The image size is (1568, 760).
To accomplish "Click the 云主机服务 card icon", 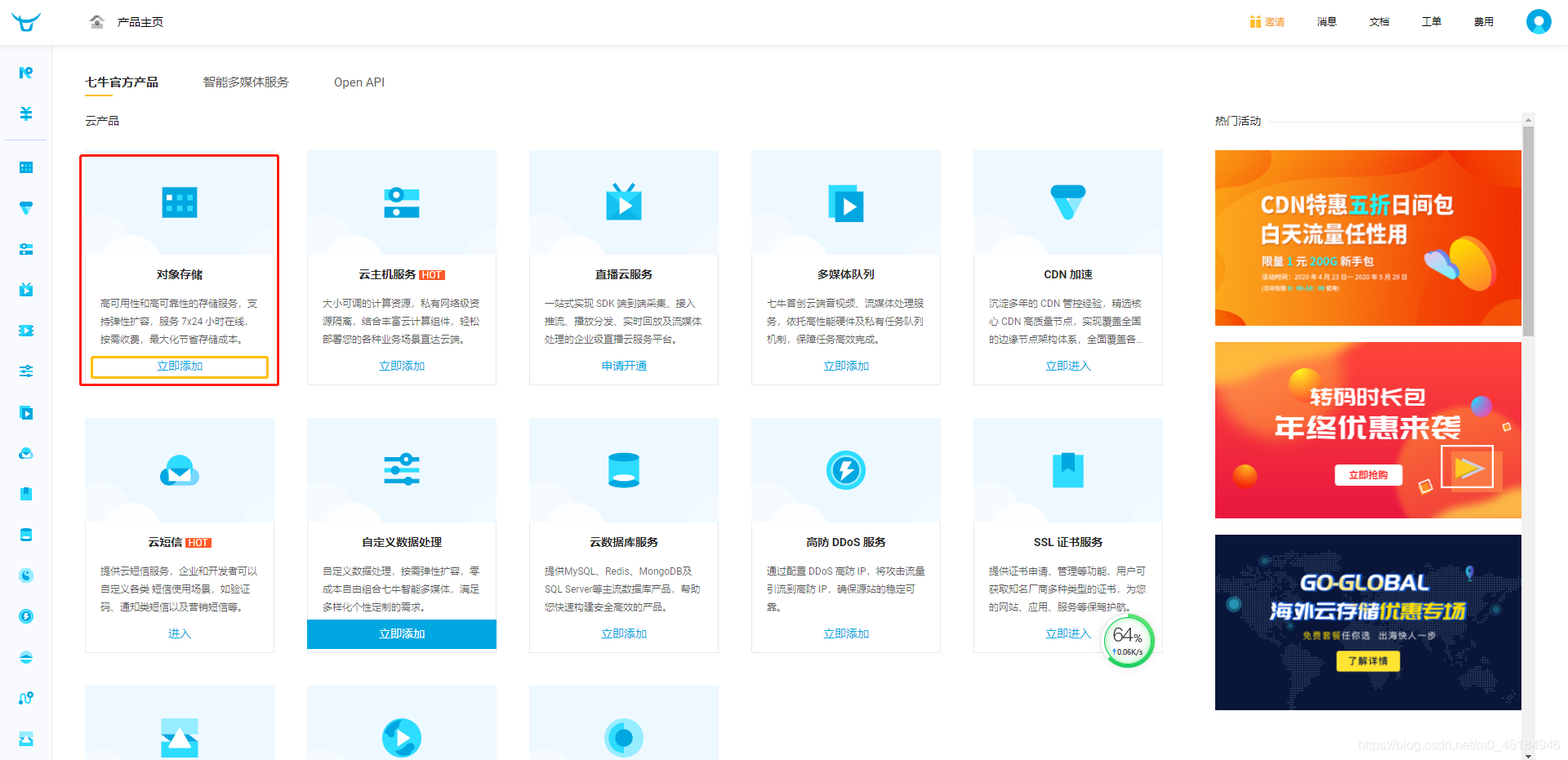I will pyautogui.click(x=402, y=202).
